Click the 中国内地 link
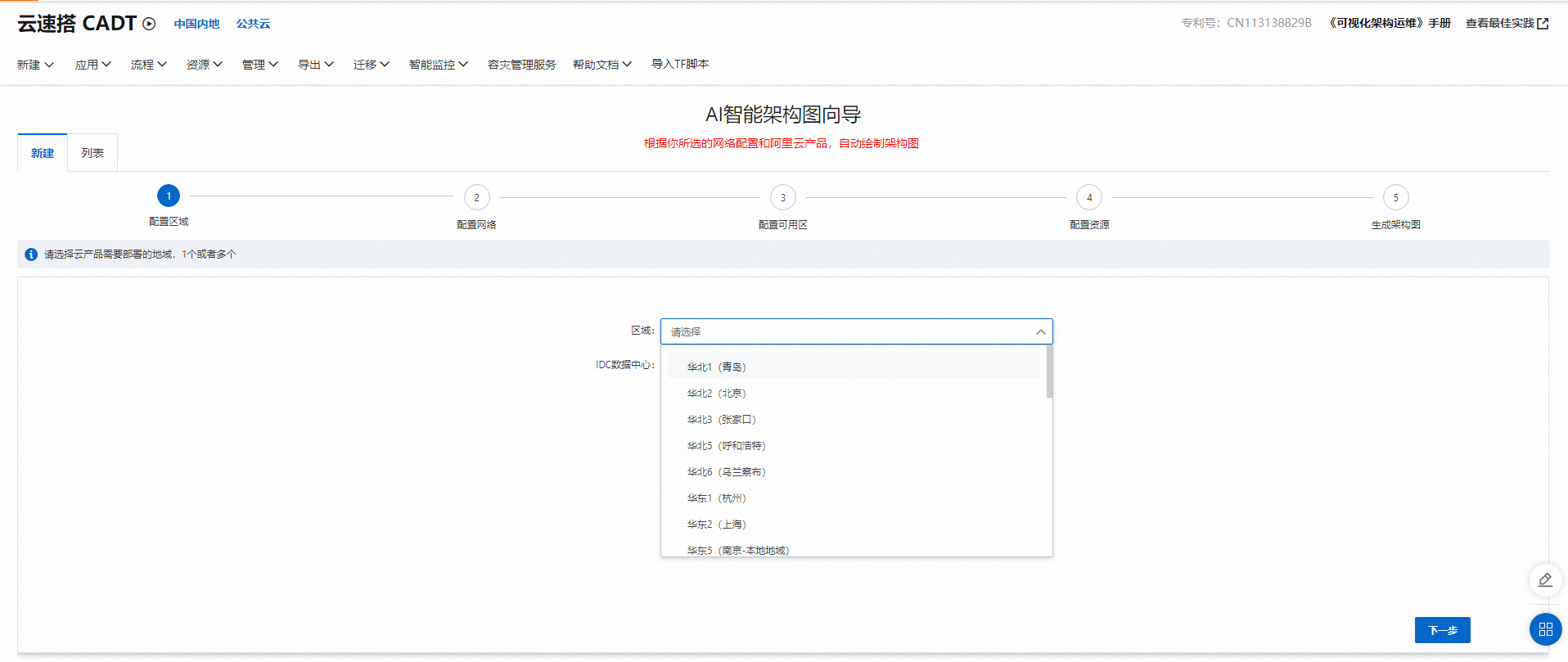This screenshot has height=662, width=1568. [196, 24]
